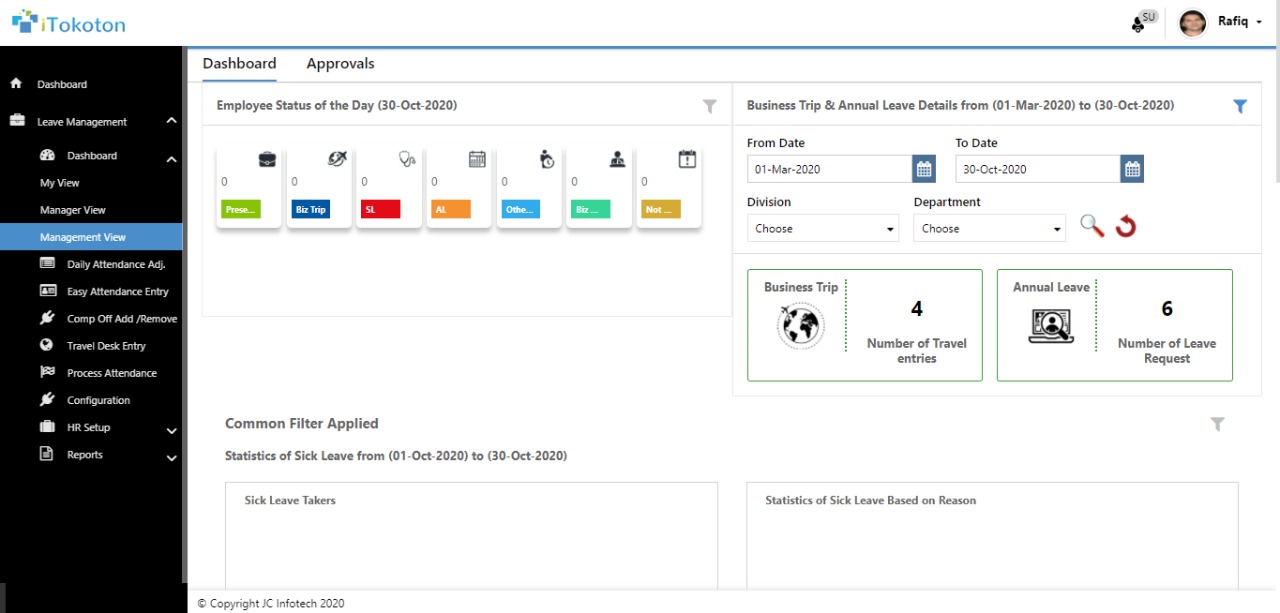This screenshot has width=1280, height=613.
Task: Open My View in sidebar
Action: point(60,183)
